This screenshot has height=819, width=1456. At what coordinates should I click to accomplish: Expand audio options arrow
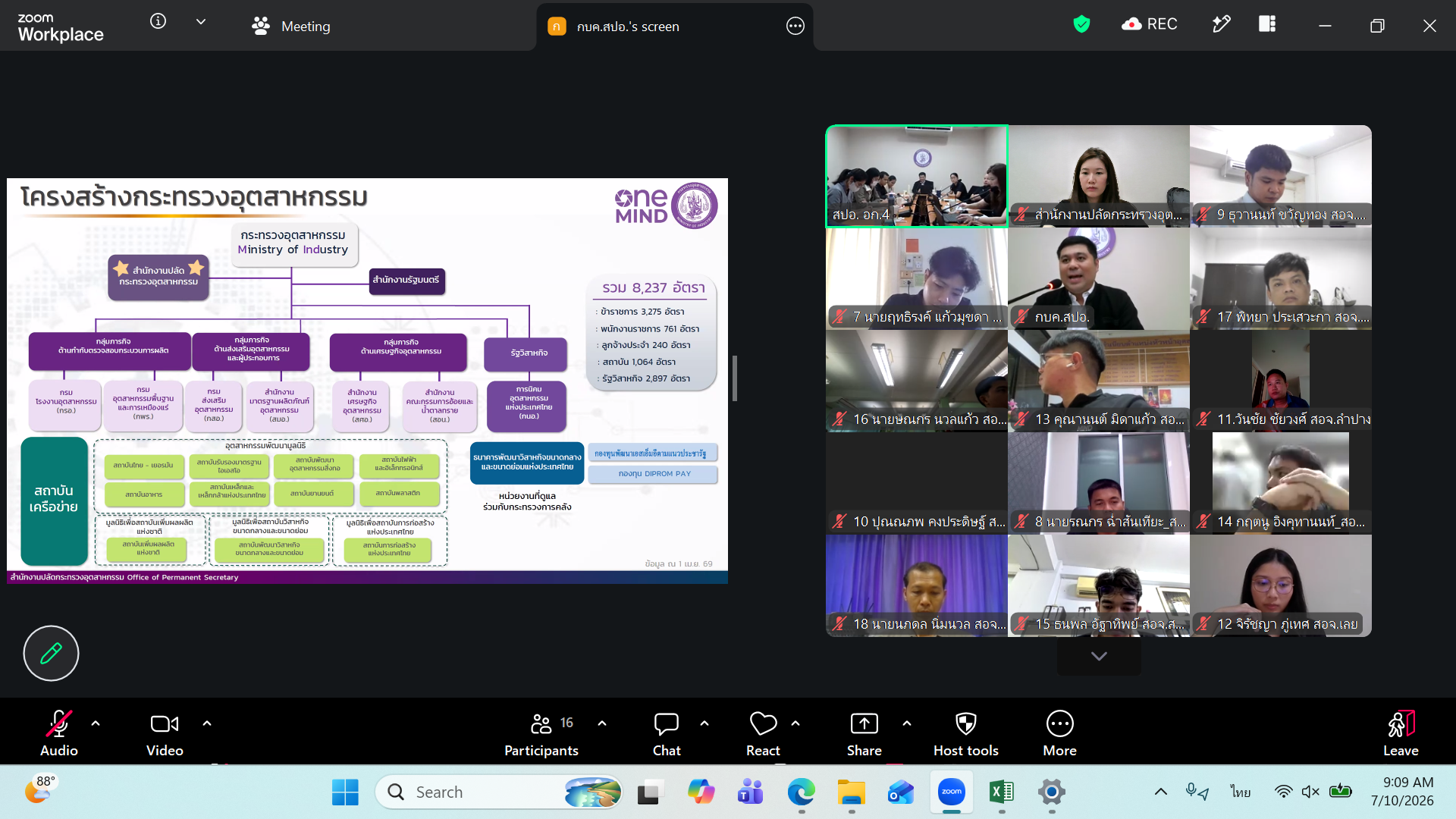click(96, 723)
